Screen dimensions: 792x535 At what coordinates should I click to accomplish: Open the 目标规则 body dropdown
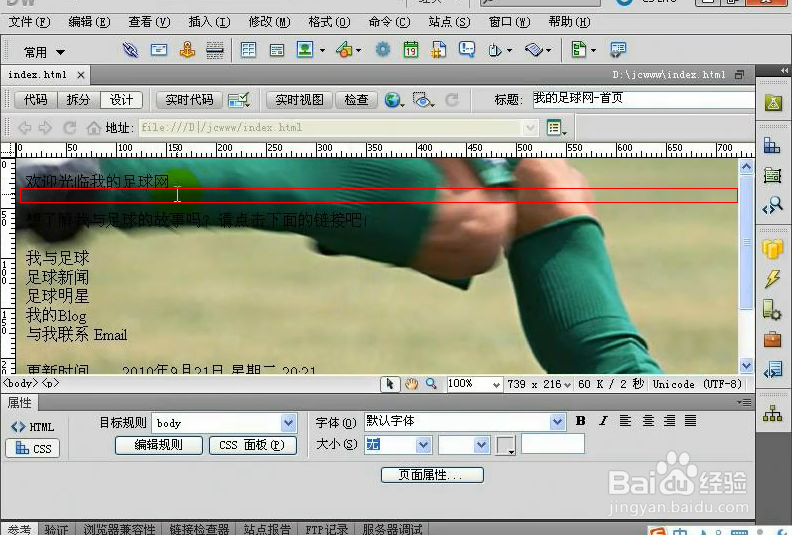point(288,423)
